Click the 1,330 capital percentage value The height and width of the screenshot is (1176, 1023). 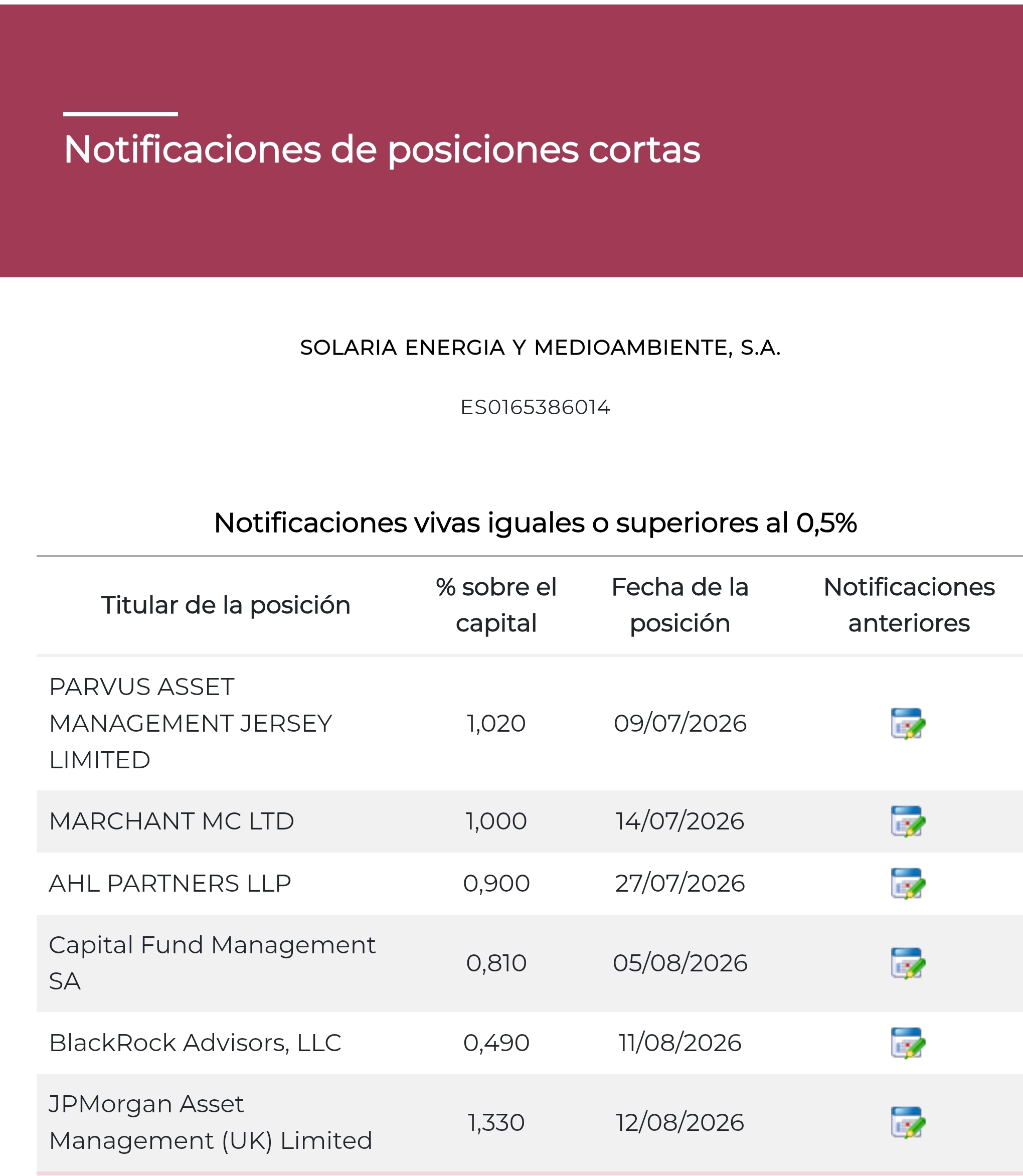pyautogui.click(x=496, y=1122)
